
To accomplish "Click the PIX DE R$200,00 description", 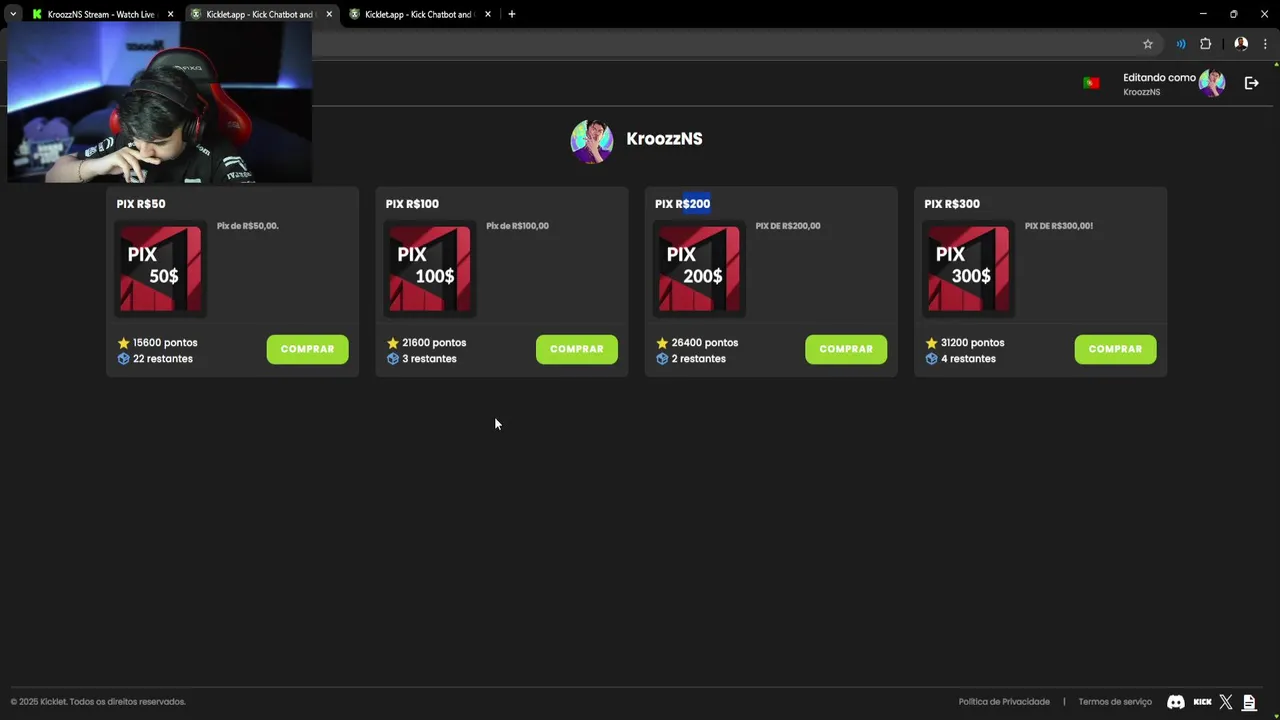I will 788,226.
